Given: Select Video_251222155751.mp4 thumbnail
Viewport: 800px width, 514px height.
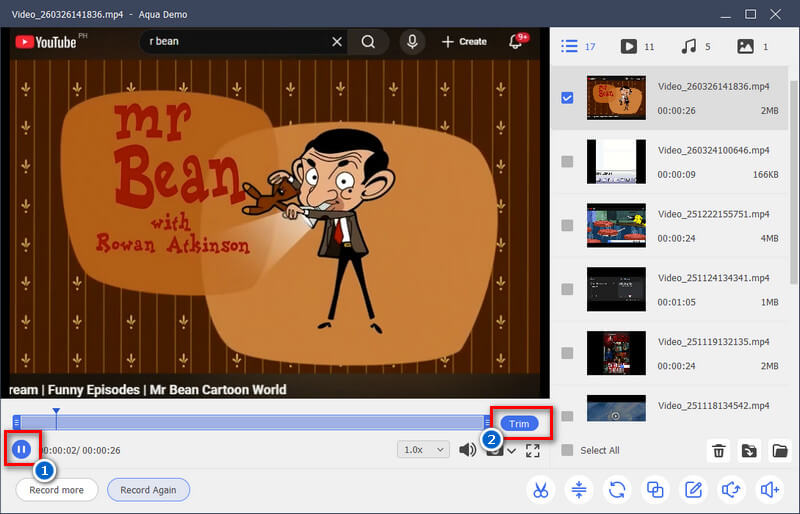Looking at the screenshot, I should click(616, 225).
